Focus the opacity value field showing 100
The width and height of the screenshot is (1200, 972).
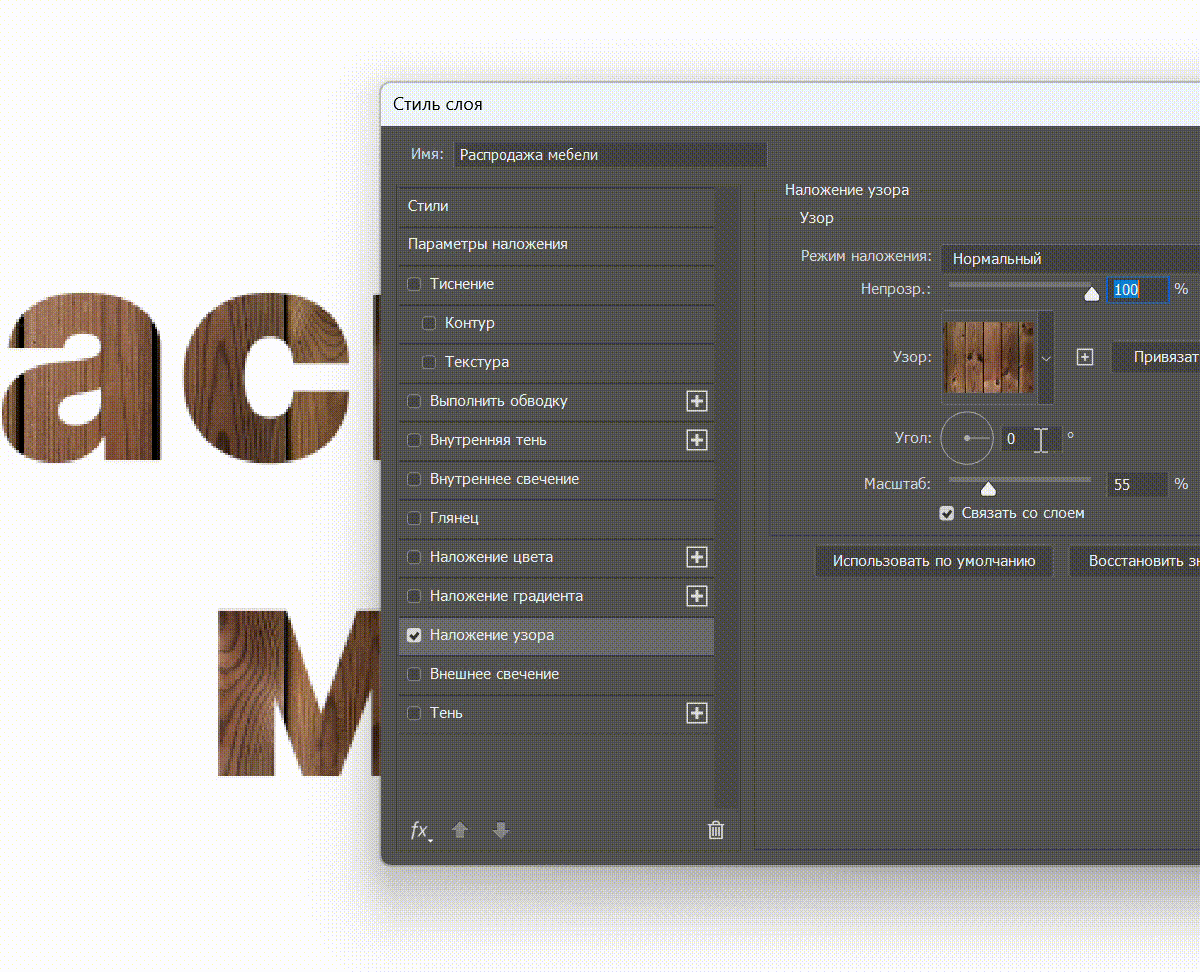click(1137, 289)
